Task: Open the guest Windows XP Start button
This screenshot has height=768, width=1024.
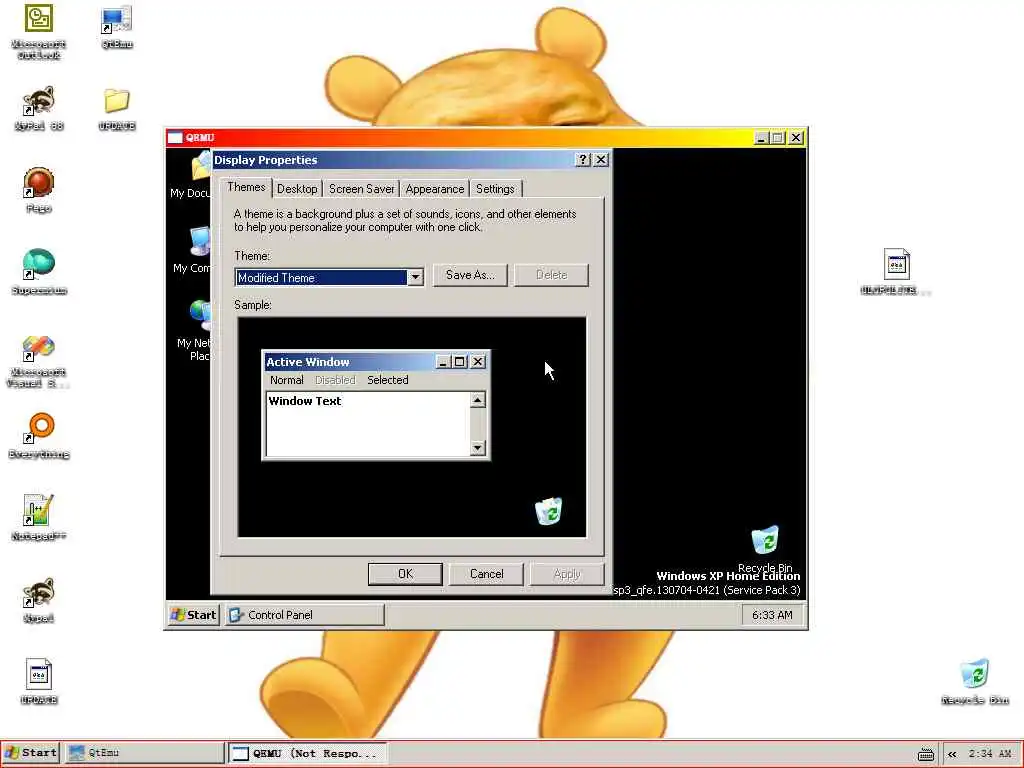Action: click(193, 615)
